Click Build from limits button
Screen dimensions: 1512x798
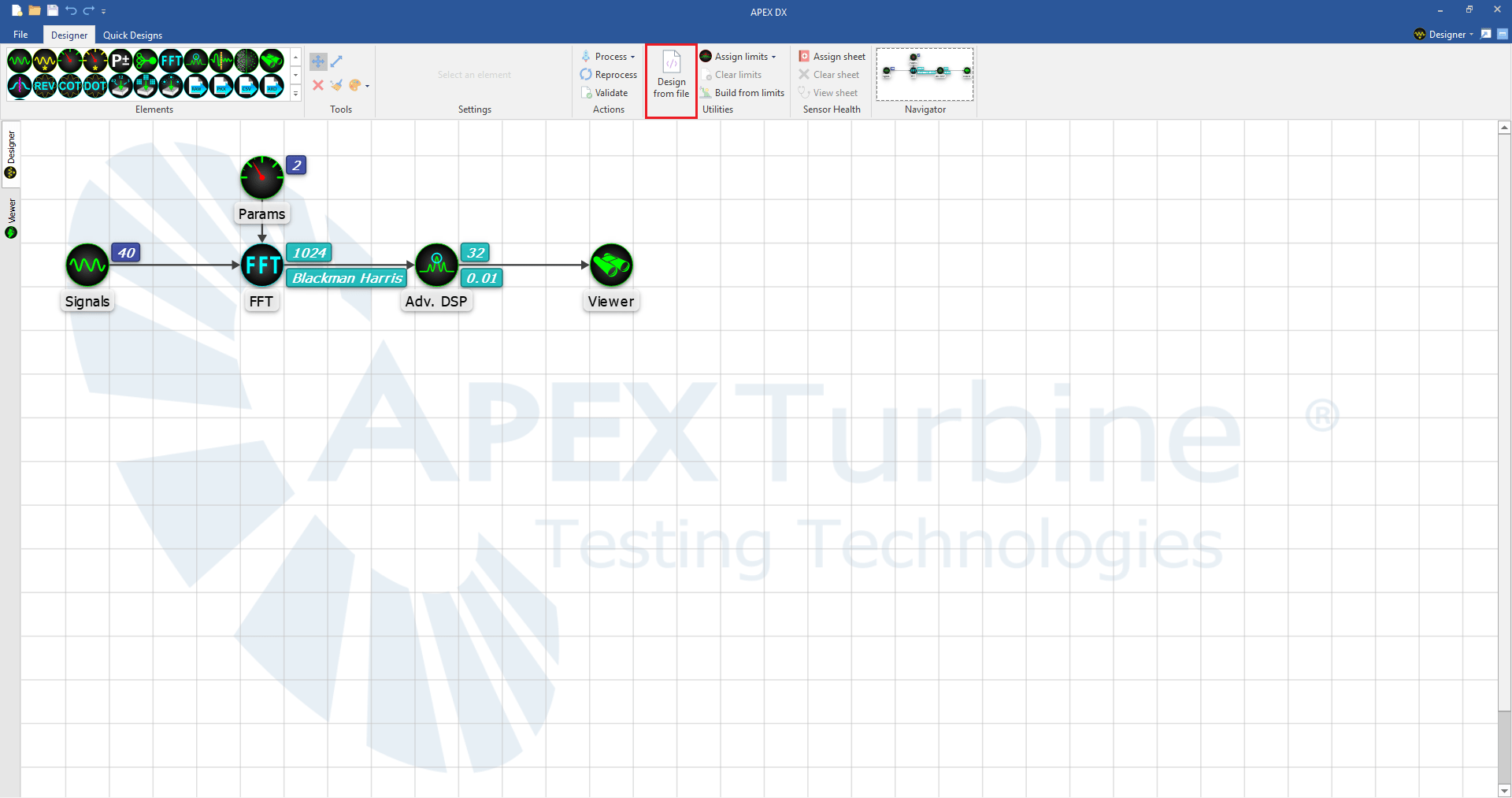click(x=743, y=93)
